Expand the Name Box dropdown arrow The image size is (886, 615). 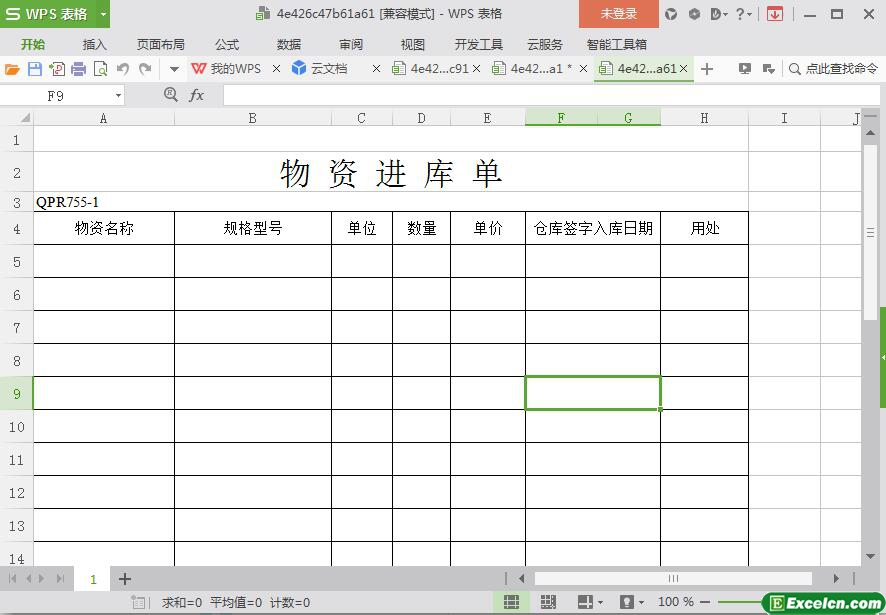click(118, 96)
